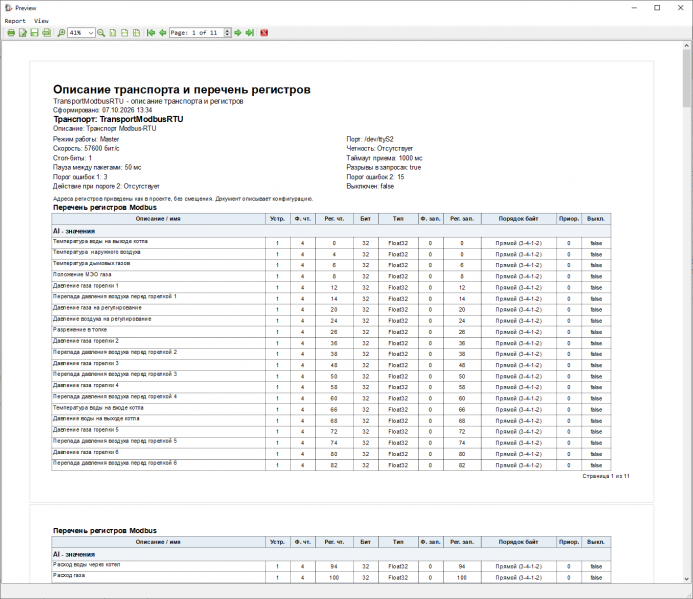This screenshot has height=599, width=693.
Task: Click row 'Расход воды через котел' on second page
Action: pyautogui.click(x=331, y=566)
